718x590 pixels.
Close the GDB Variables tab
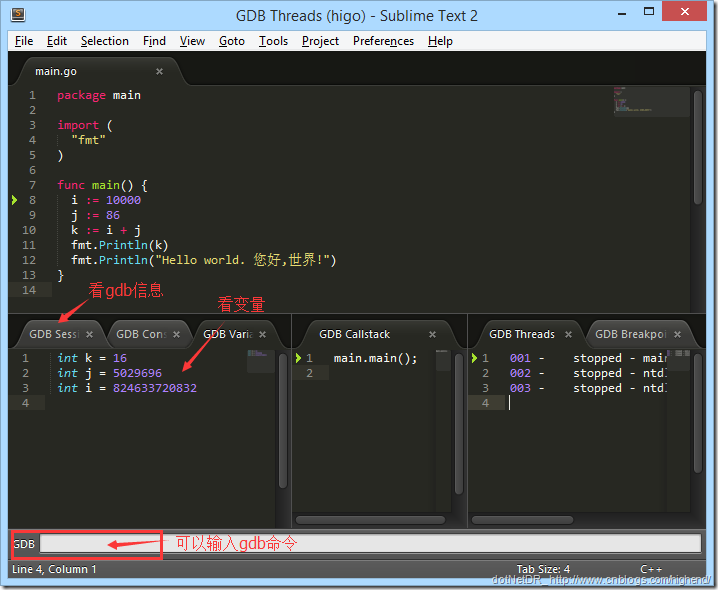pos(262,334)
